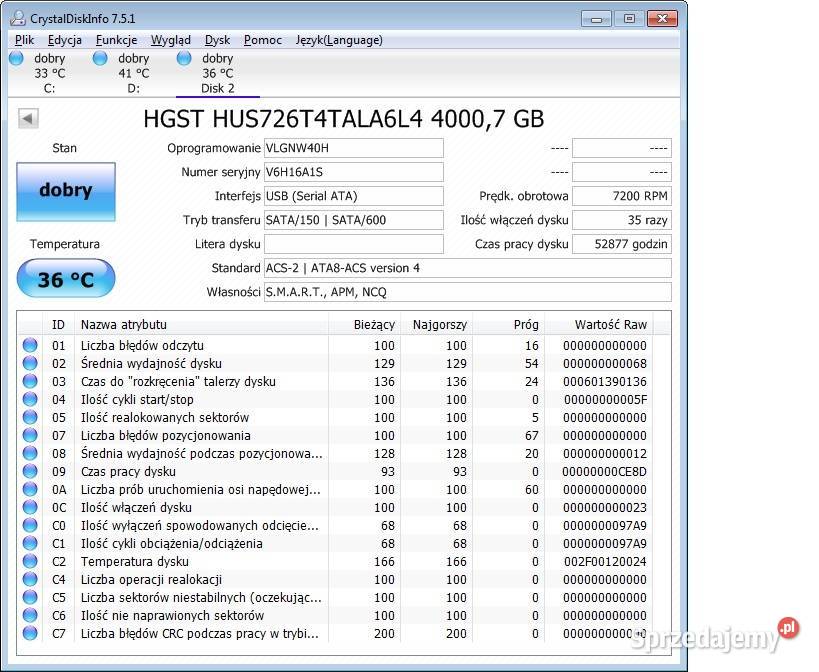
Task: Click the Wartość Raw column header
Action: [x=599, y=324]
